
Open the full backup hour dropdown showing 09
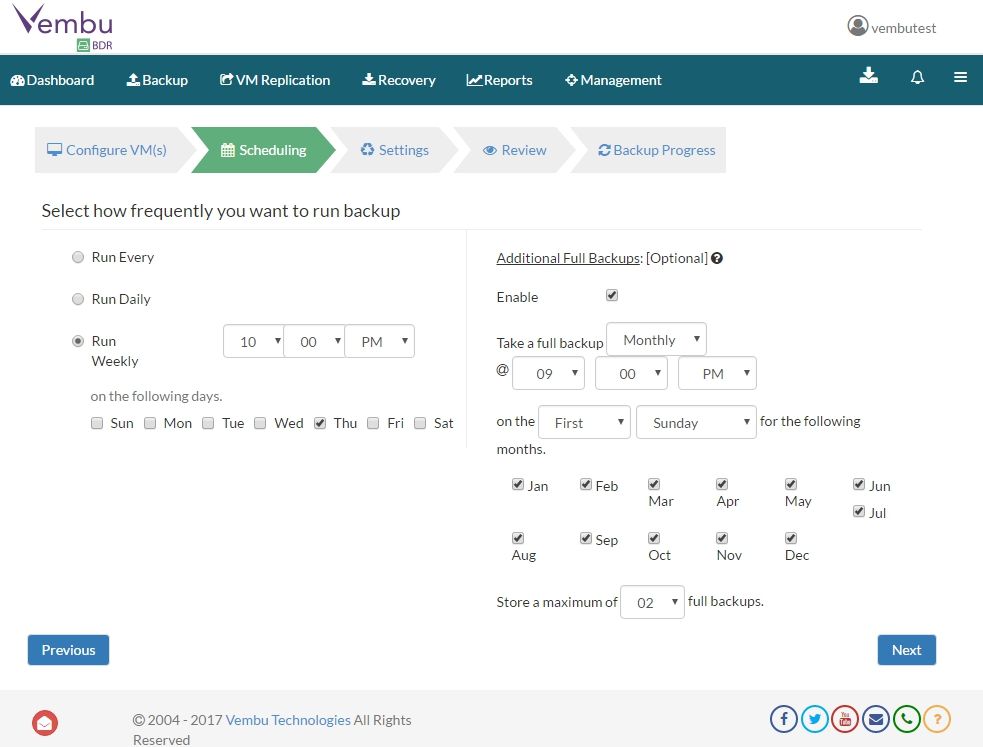pyautogui.click(x=549, y=374)
